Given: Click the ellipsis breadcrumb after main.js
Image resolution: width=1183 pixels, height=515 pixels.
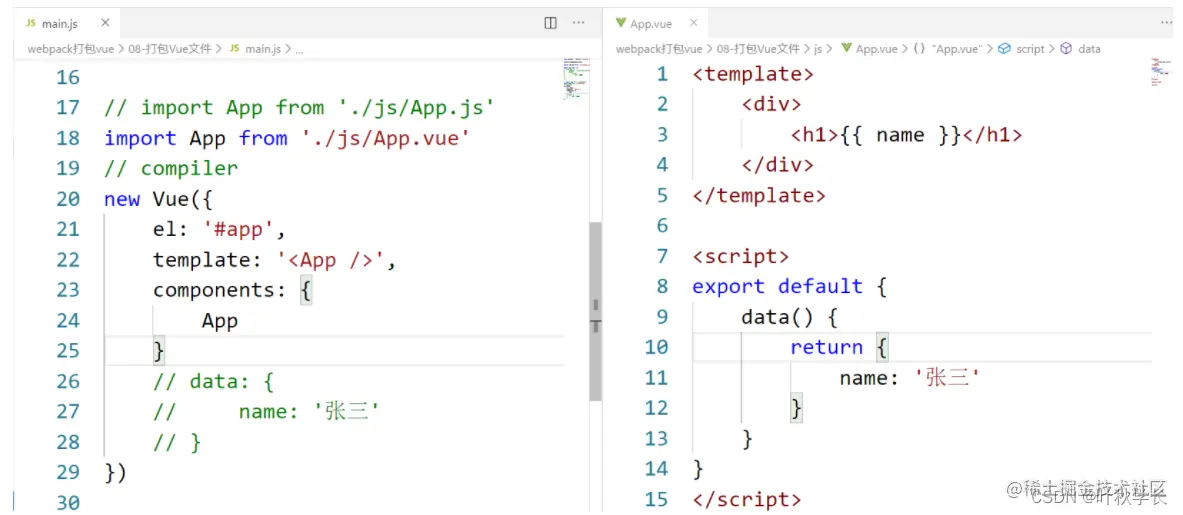Looking at the screenshot, I should coord(299,49).
